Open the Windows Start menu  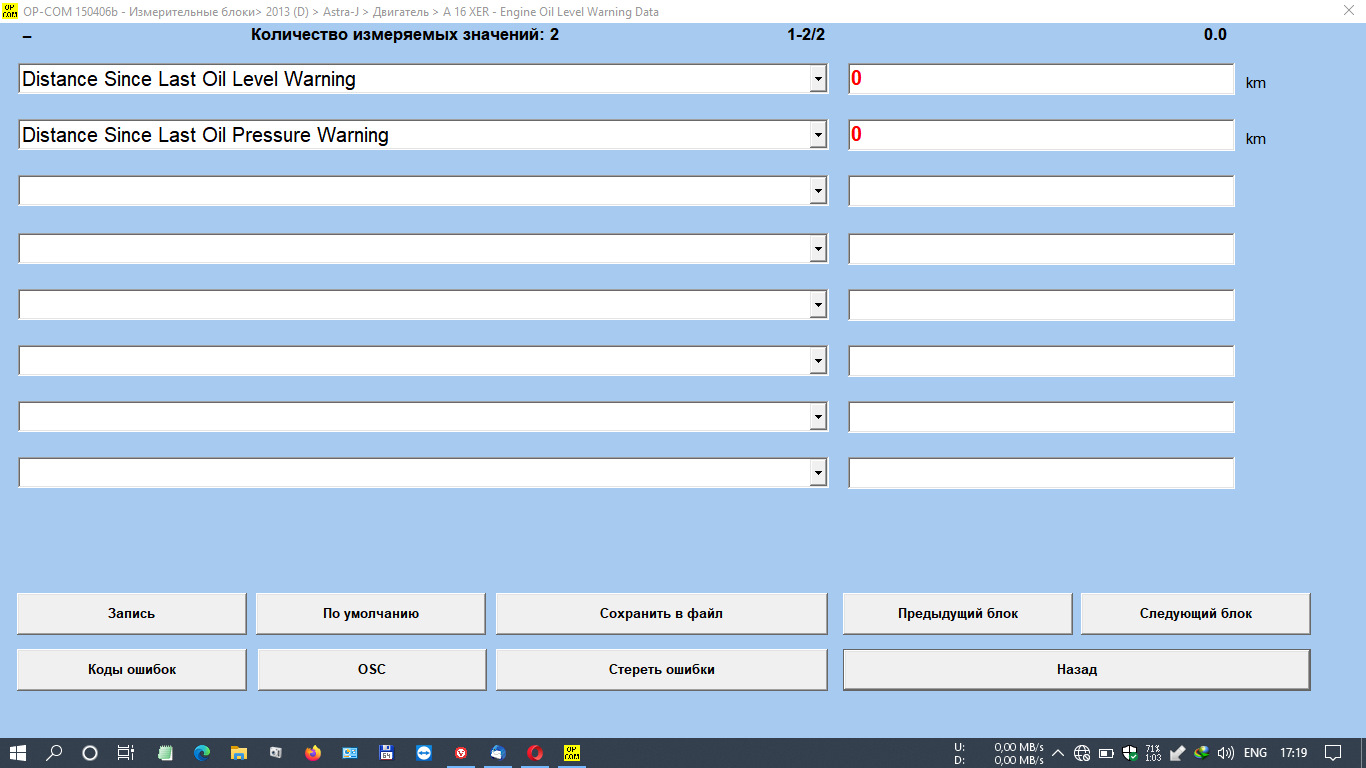tap(18, 753)
